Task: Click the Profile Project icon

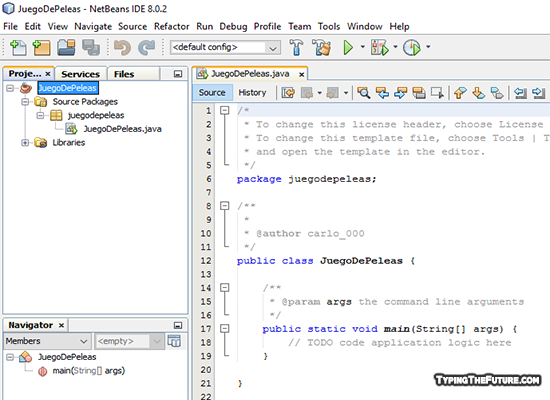Action: click(x=412, y=47)
